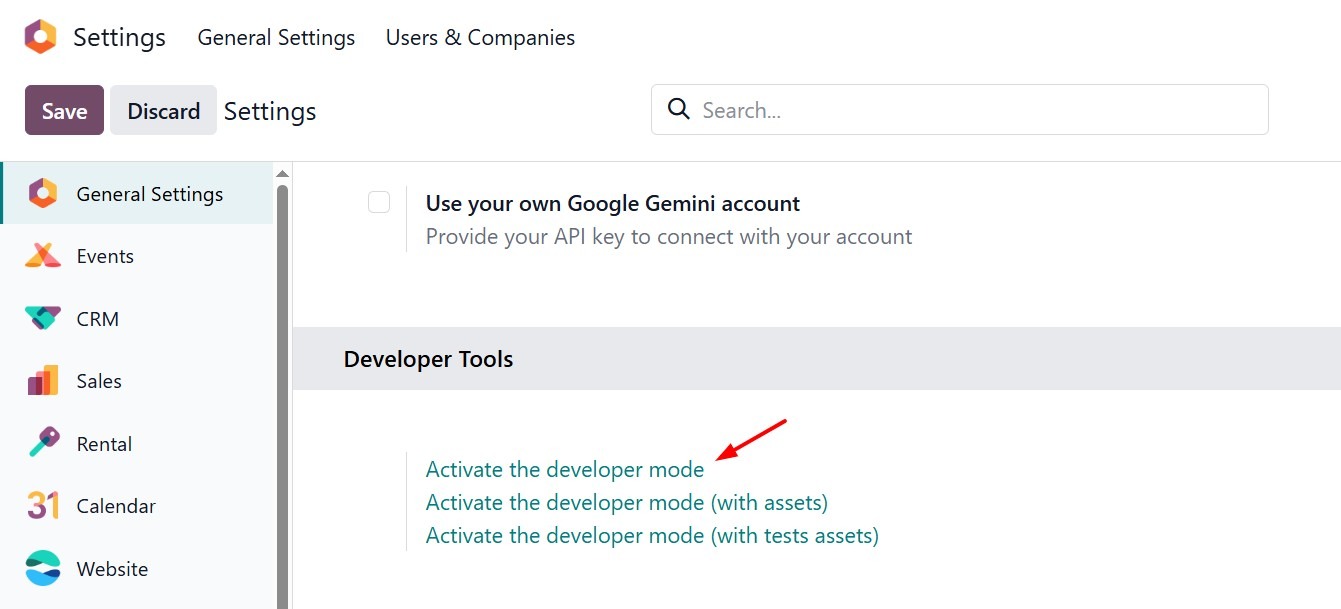Activate developer mode with assets
This screenshot has width=1341, height=609.
pyautogui.click(x=626, y=502)
